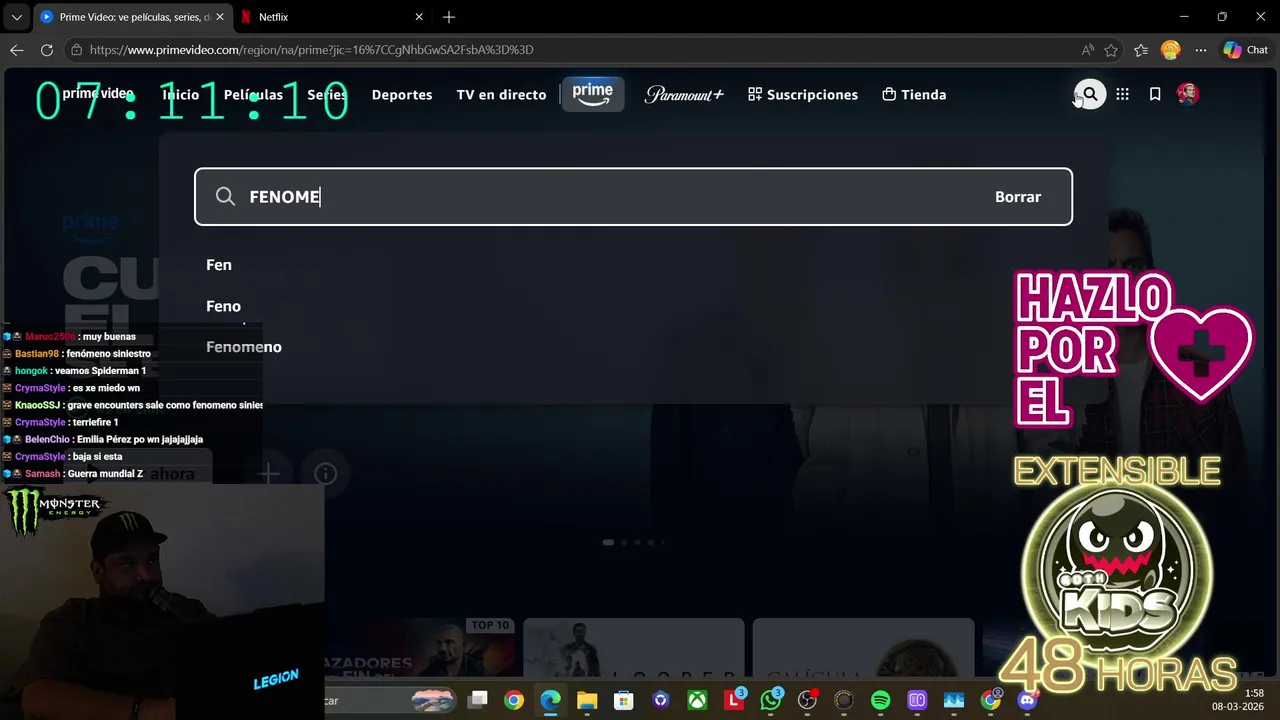Open the Series menu item
This screenshot has height=720, width=1280.
click(327, 94)
